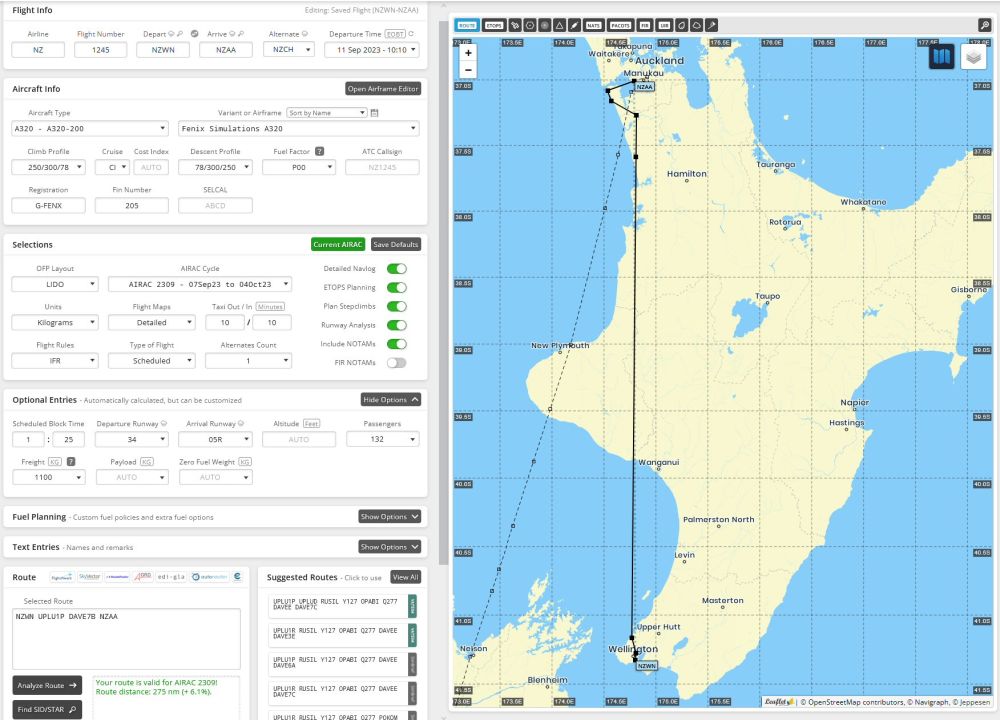
Task: Enable FIR NOTAMs switch
Action: (397, 363)
